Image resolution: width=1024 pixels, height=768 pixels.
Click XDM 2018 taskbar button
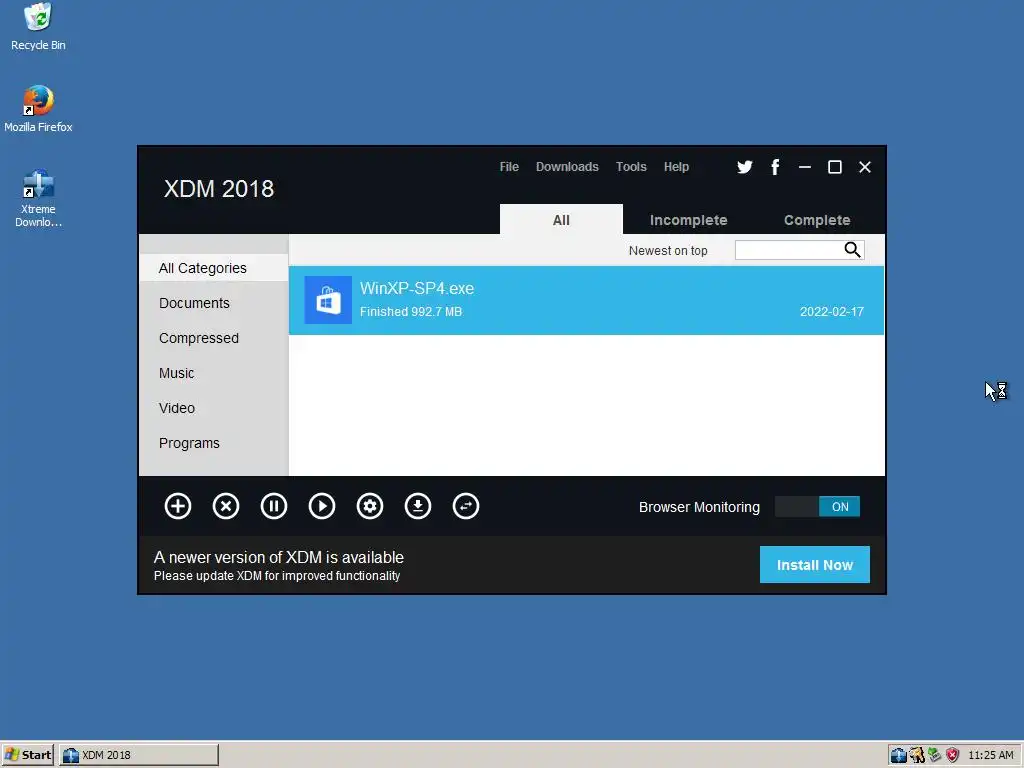139,755
